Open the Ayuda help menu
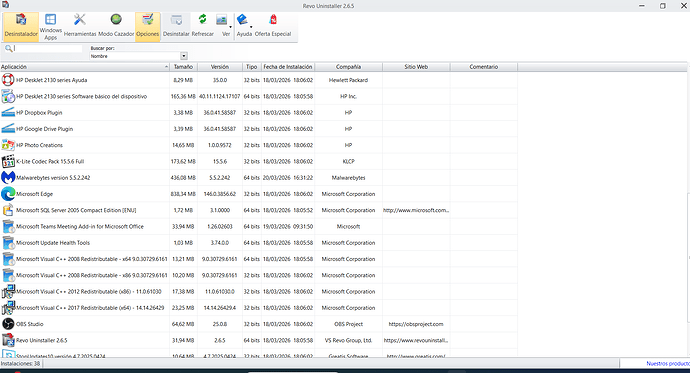 coord(244,26)
